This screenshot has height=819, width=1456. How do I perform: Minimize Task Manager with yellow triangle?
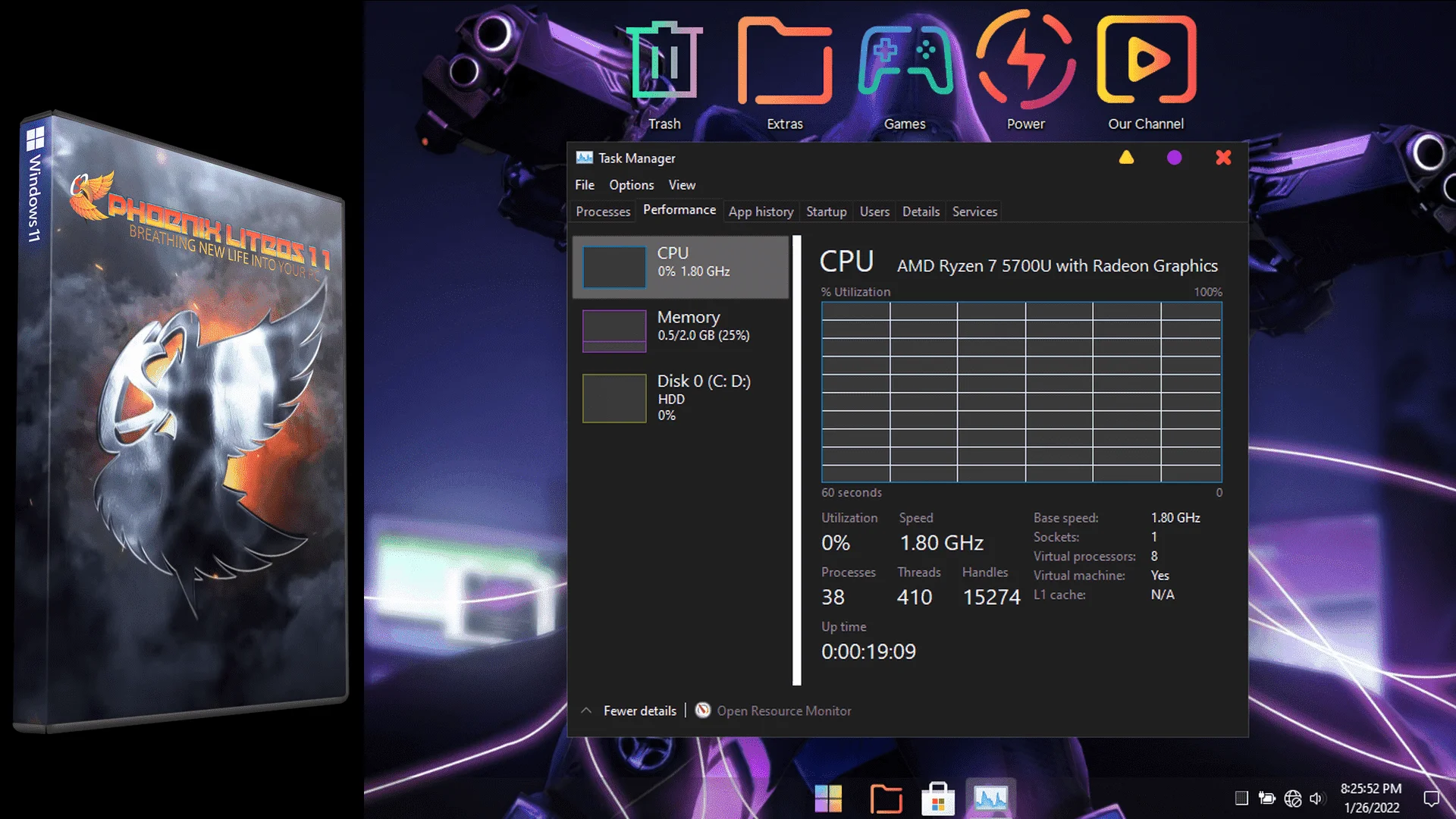pyautogui.click(x=1126, y=157)
